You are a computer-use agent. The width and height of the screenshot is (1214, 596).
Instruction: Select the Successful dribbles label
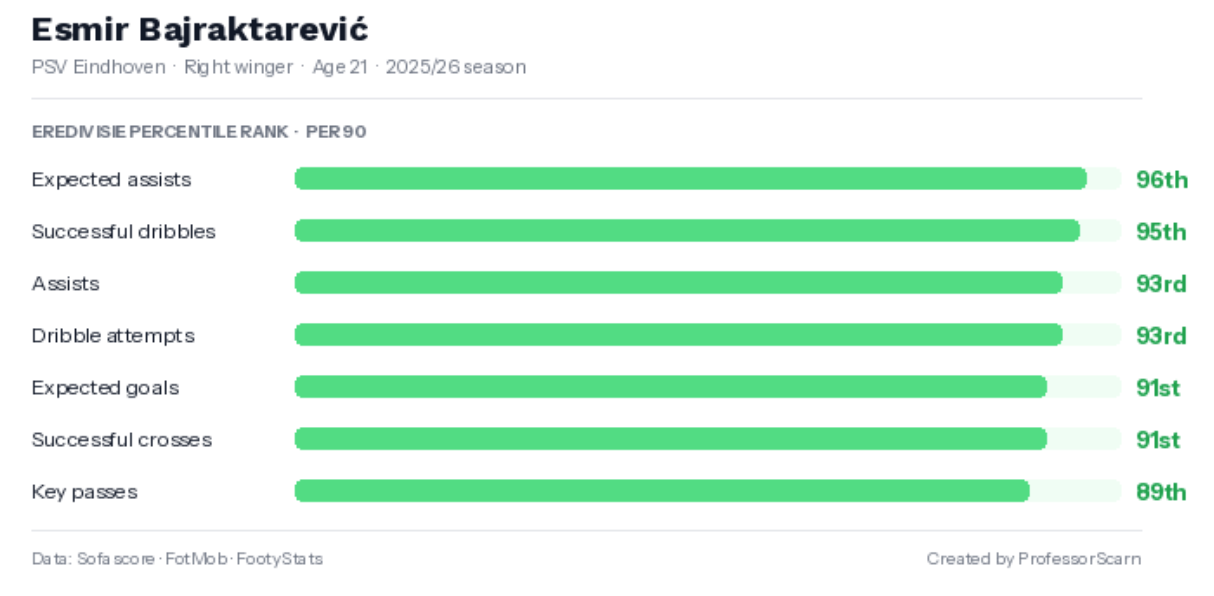click(x=123, y=232)
